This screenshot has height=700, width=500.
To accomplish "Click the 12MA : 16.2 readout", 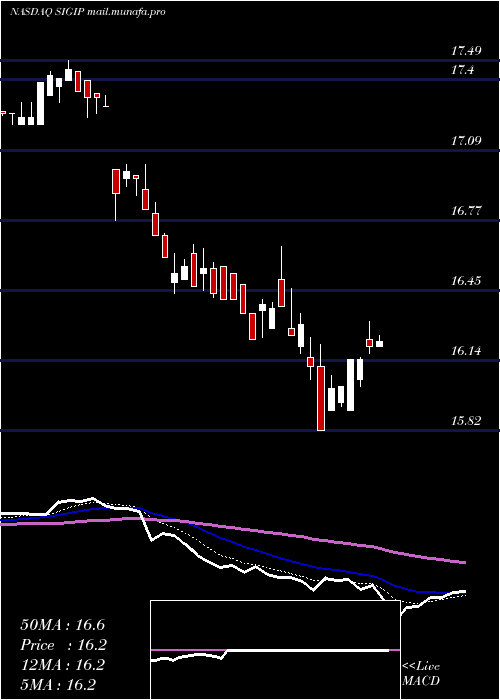I will click(x=62, y=665).
